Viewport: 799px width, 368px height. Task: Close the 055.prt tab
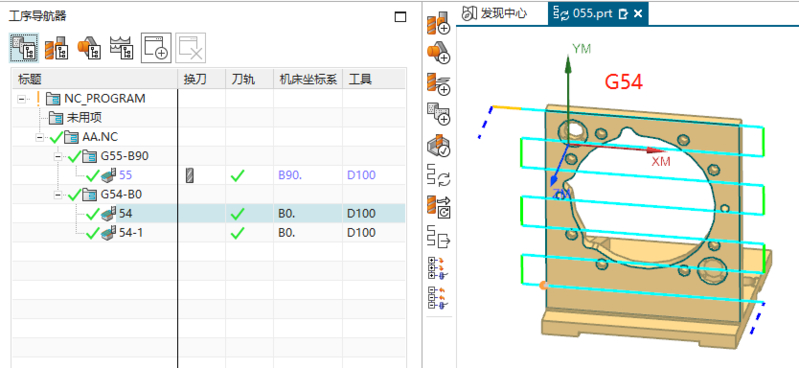click(637, 14)
